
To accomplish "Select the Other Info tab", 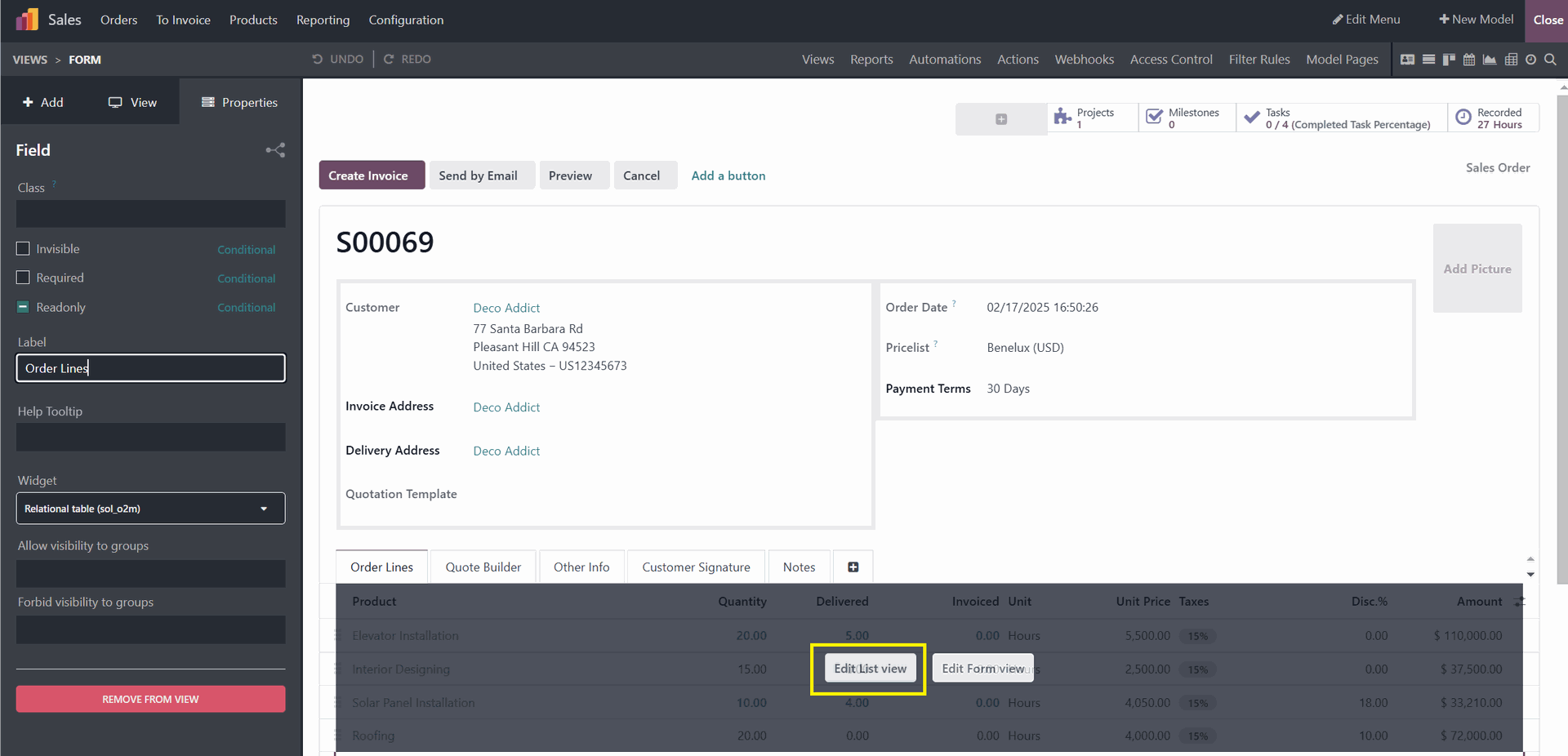I will 581,567.
